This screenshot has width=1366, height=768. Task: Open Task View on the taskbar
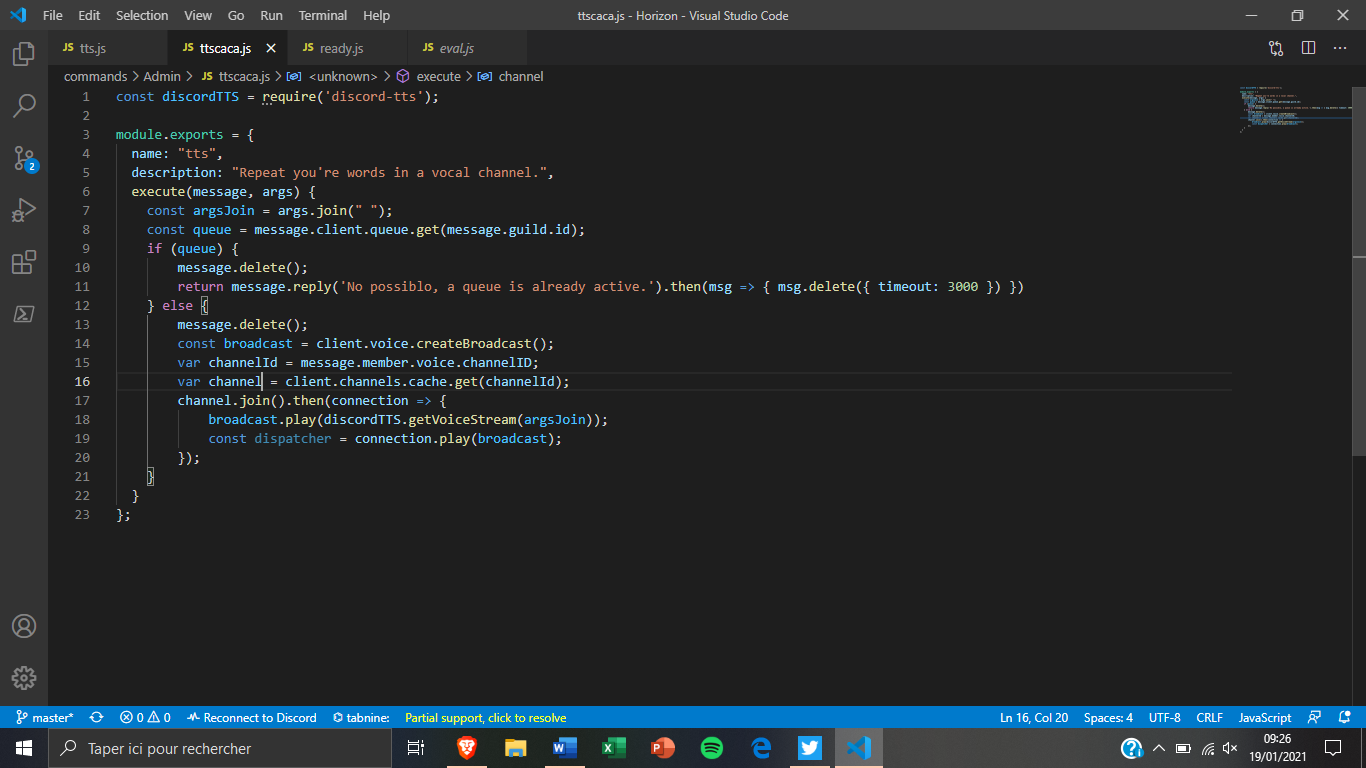416,748
